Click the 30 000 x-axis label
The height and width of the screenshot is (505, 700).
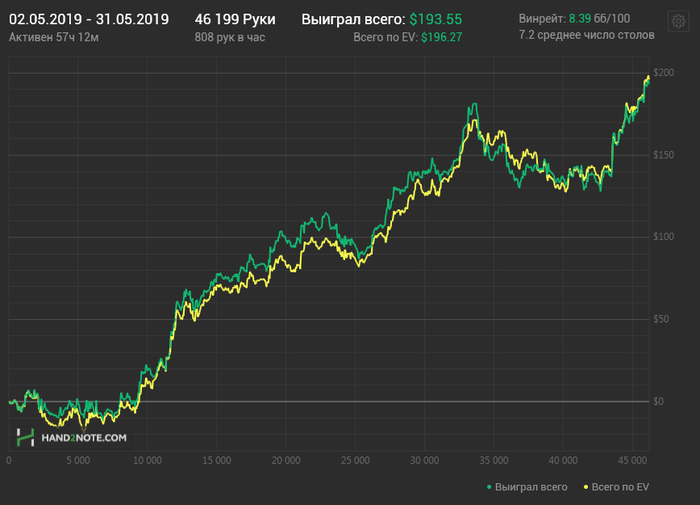tap(425, 460)
